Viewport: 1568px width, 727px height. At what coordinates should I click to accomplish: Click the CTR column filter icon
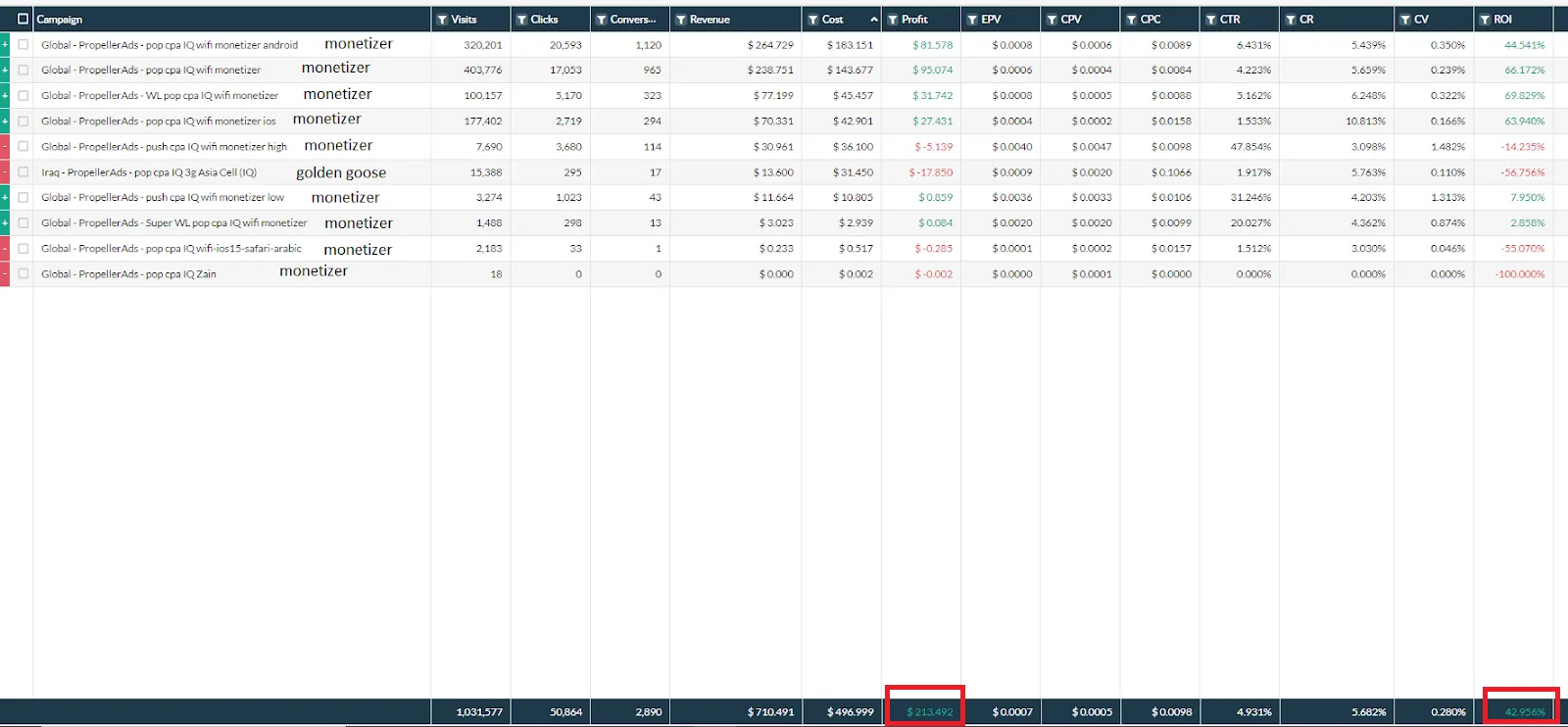point(1210,20)
